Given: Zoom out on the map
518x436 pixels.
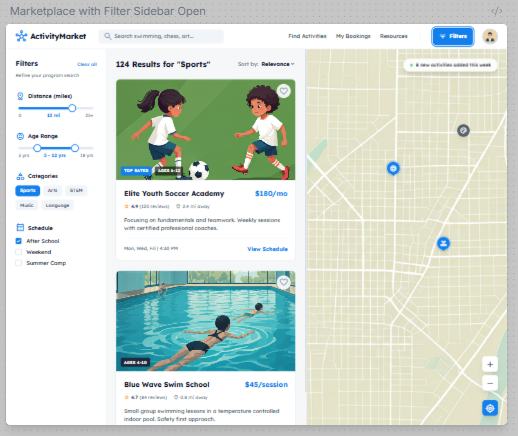Looking at the screenshot, I should coord(490,383).
